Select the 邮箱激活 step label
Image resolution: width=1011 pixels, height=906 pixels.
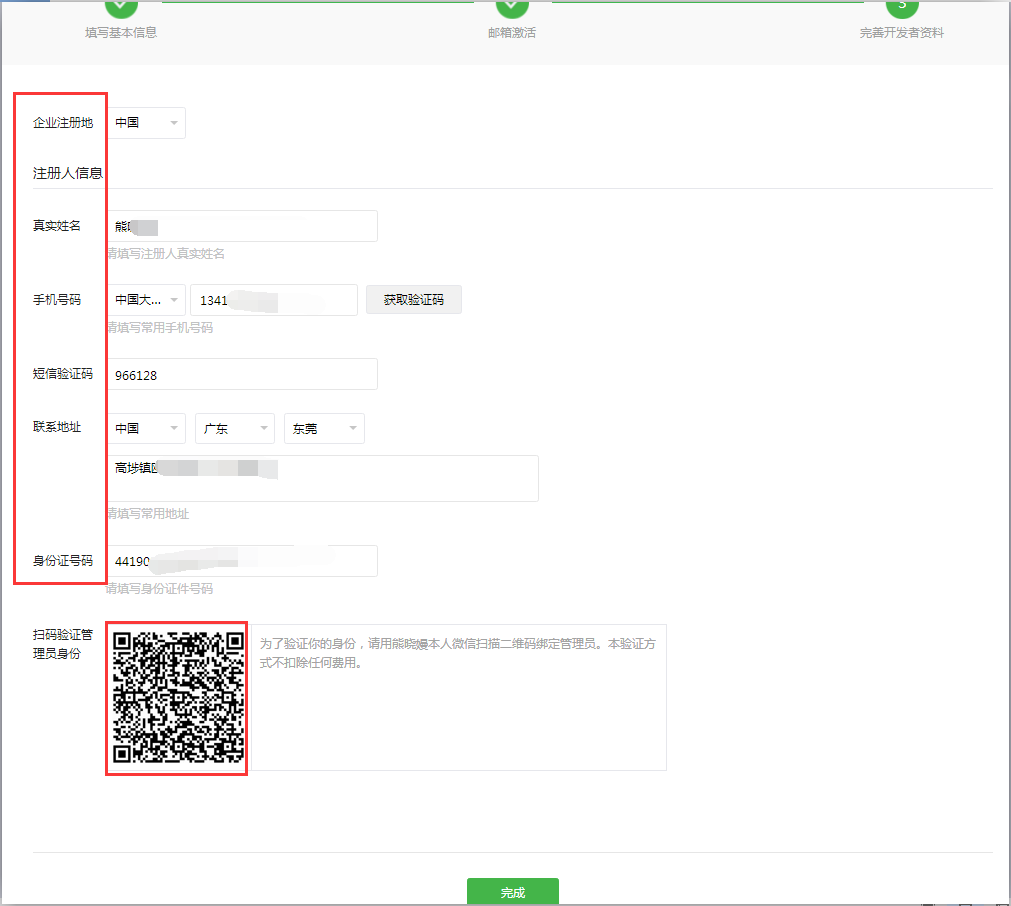coord(511,33)
